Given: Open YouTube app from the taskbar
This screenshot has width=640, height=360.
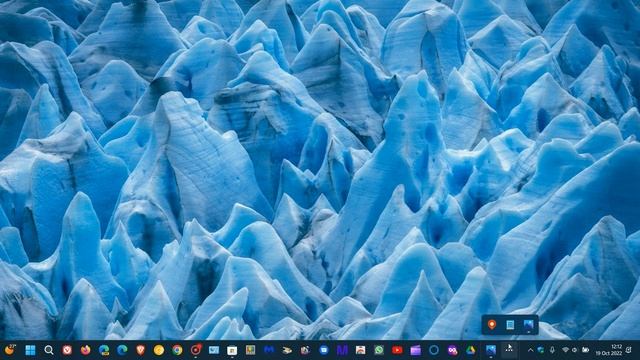Looking at the screenshot, I should (397, 350).
